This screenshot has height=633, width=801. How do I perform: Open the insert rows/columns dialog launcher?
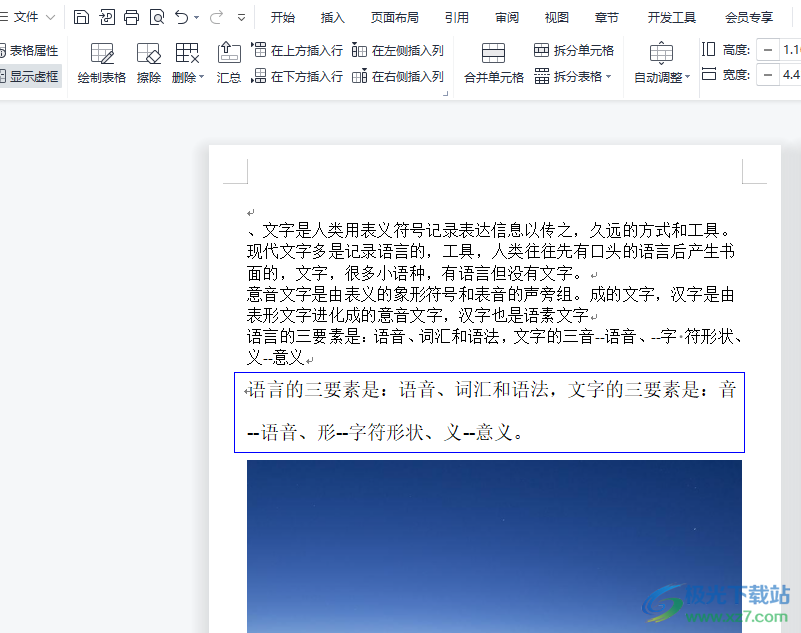(445, 93)
